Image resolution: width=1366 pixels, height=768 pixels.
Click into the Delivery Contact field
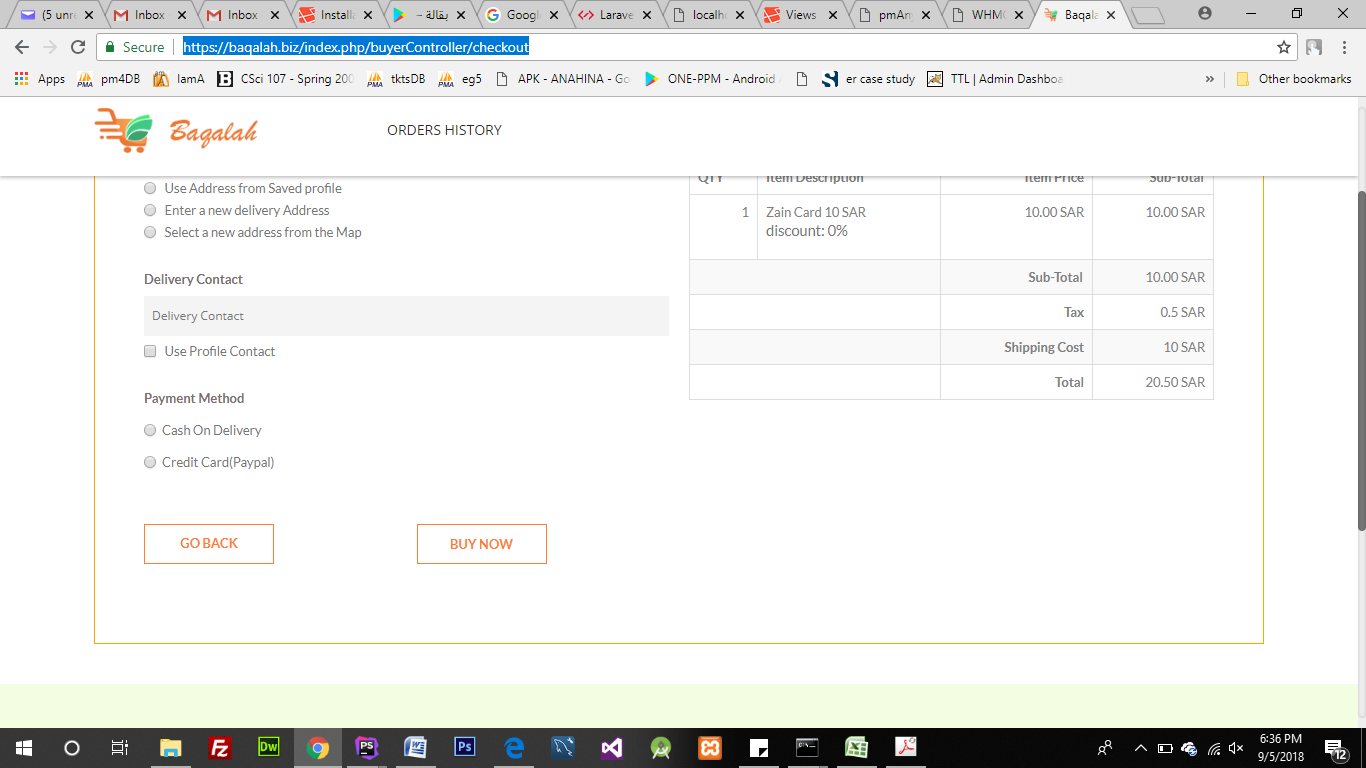click(x=406, y=316)
